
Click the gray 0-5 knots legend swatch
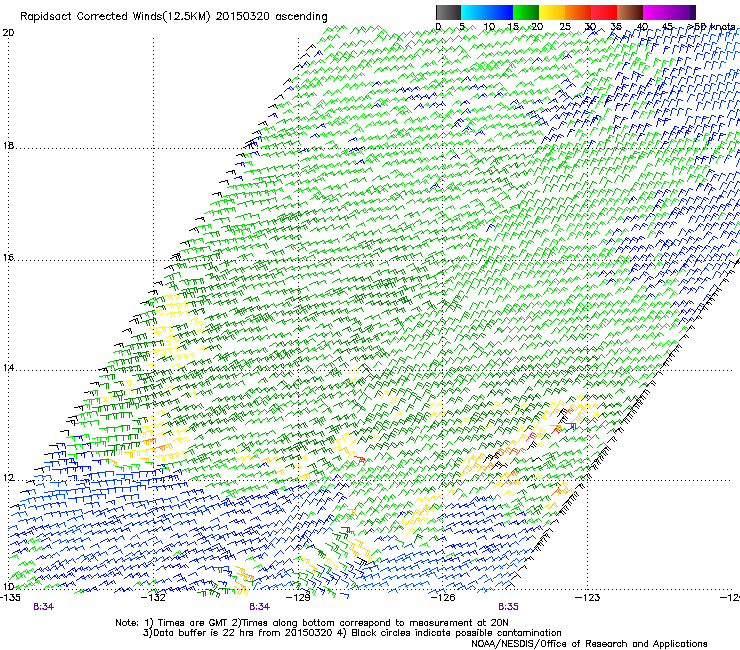448,12
